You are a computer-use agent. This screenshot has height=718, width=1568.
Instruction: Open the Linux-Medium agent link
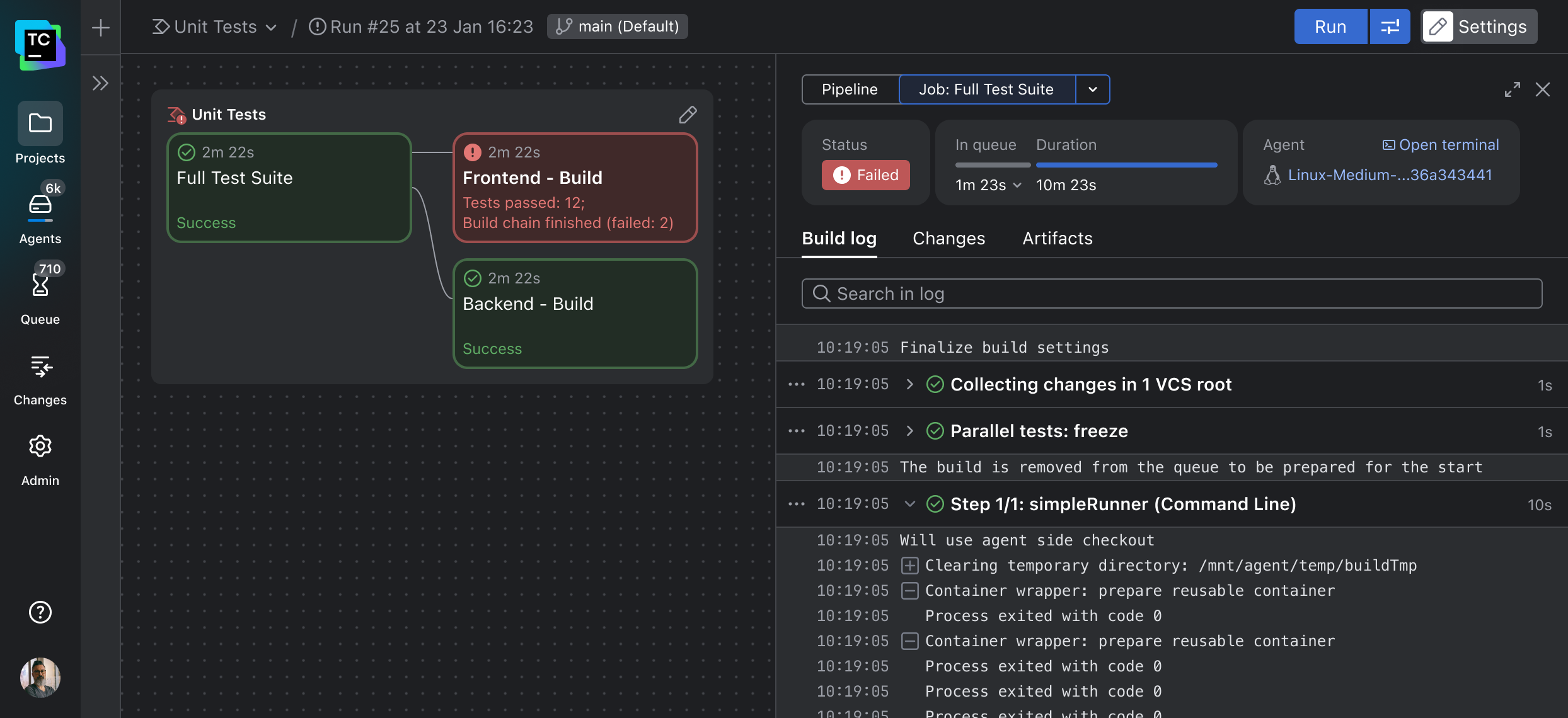coord(1390,175)
